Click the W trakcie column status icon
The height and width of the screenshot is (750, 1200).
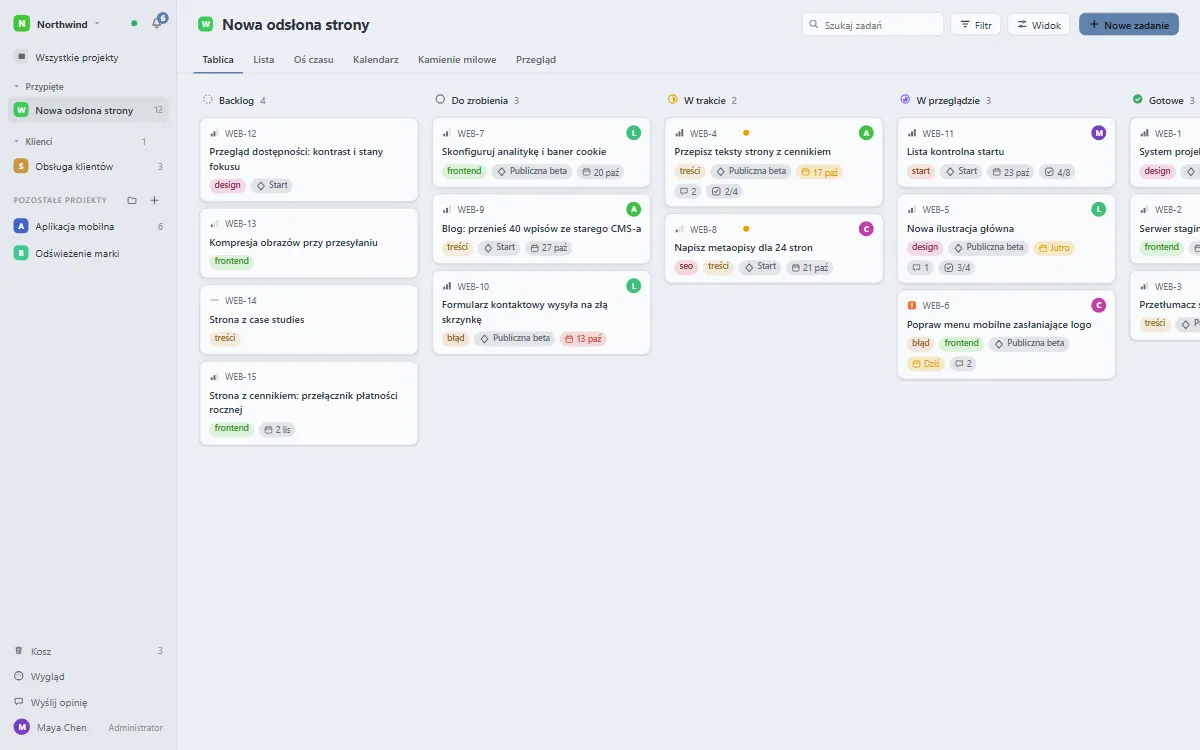pyautogui.click(x=673, y=100)
